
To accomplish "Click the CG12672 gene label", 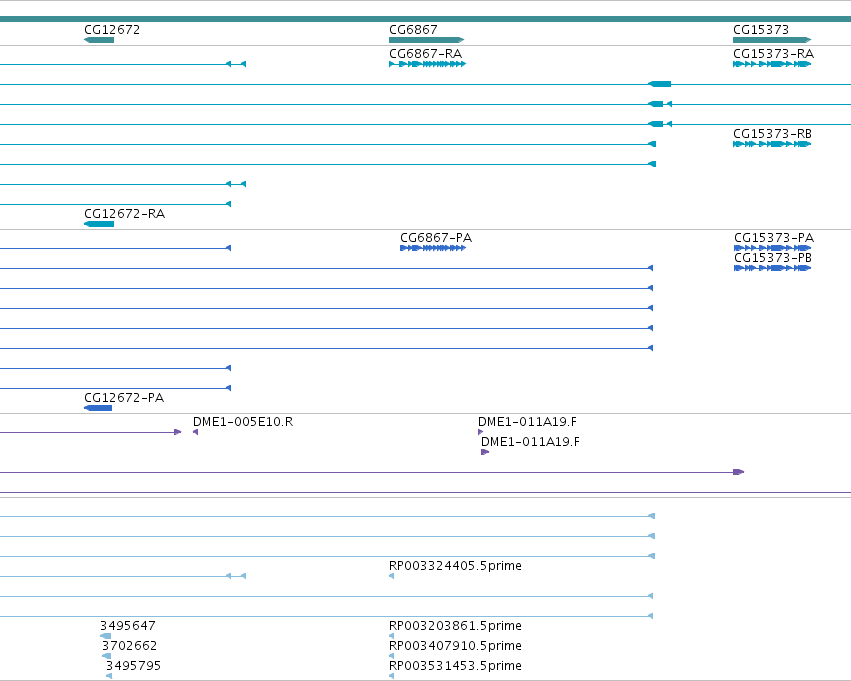I will tap(112, 29).
